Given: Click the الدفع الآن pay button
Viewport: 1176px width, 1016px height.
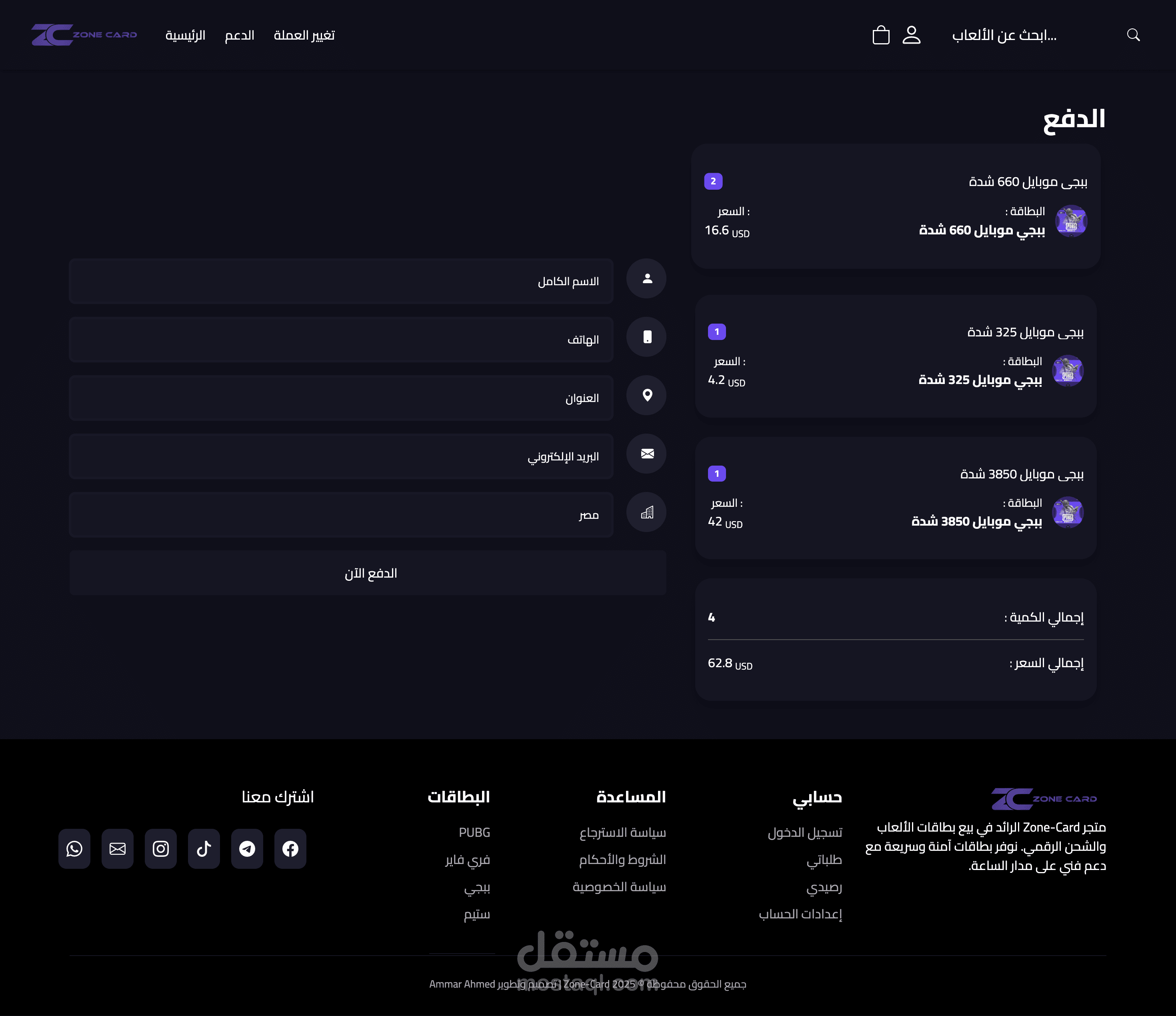Looking at the screenshot, I should point(368,573).
